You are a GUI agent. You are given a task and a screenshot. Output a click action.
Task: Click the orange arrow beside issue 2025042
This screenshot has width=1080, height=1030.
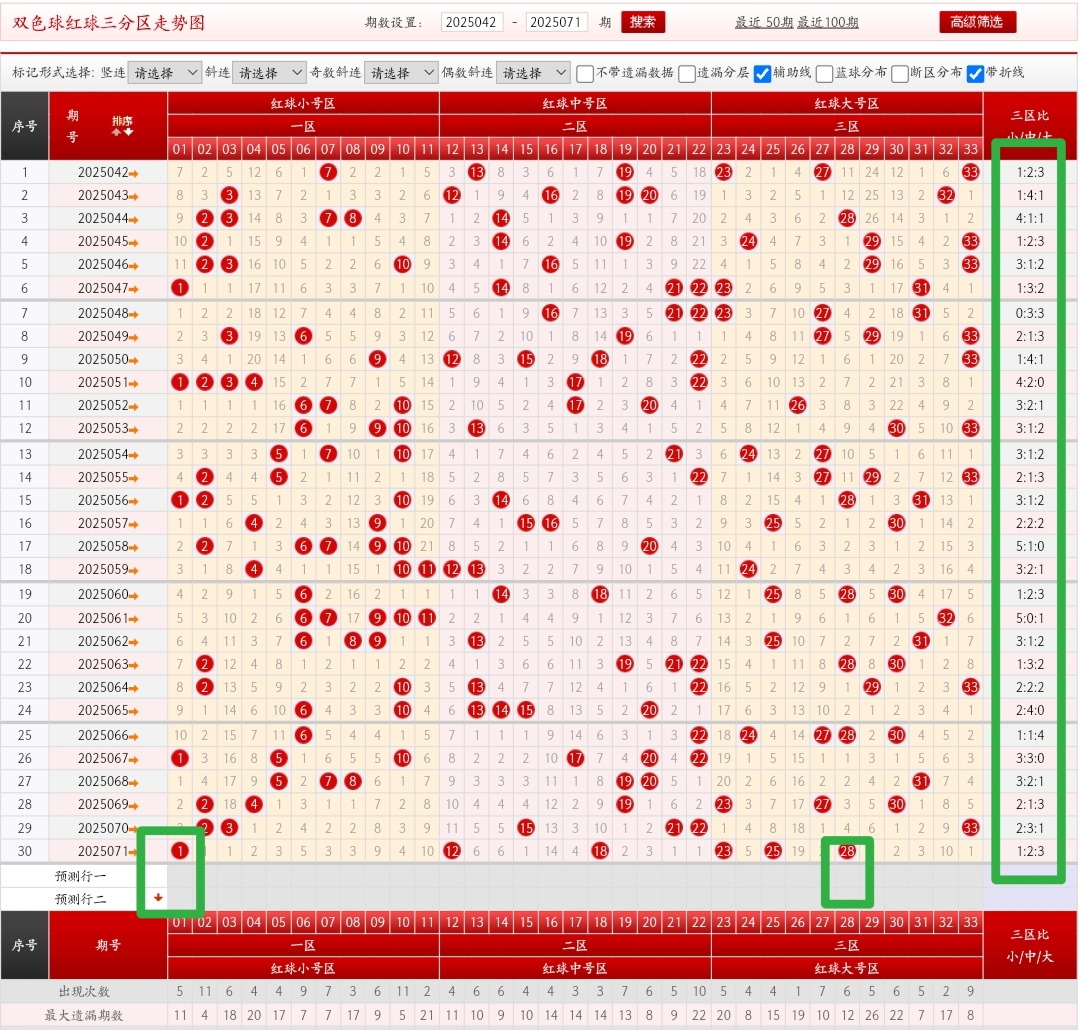tap(134, 174)
